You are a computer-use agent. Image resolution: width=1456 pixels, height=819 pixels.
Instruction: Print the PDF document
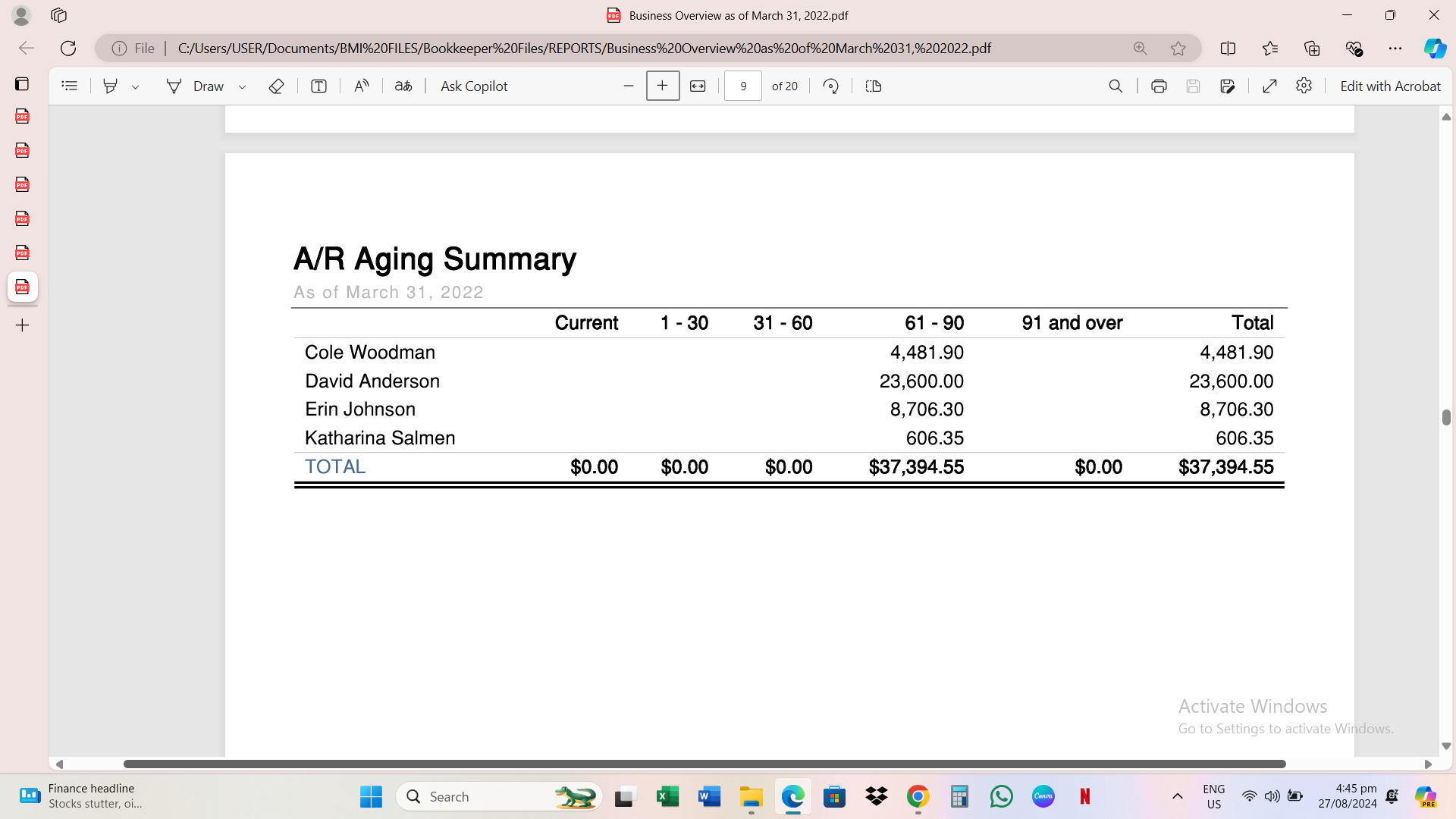point(1159,86)
